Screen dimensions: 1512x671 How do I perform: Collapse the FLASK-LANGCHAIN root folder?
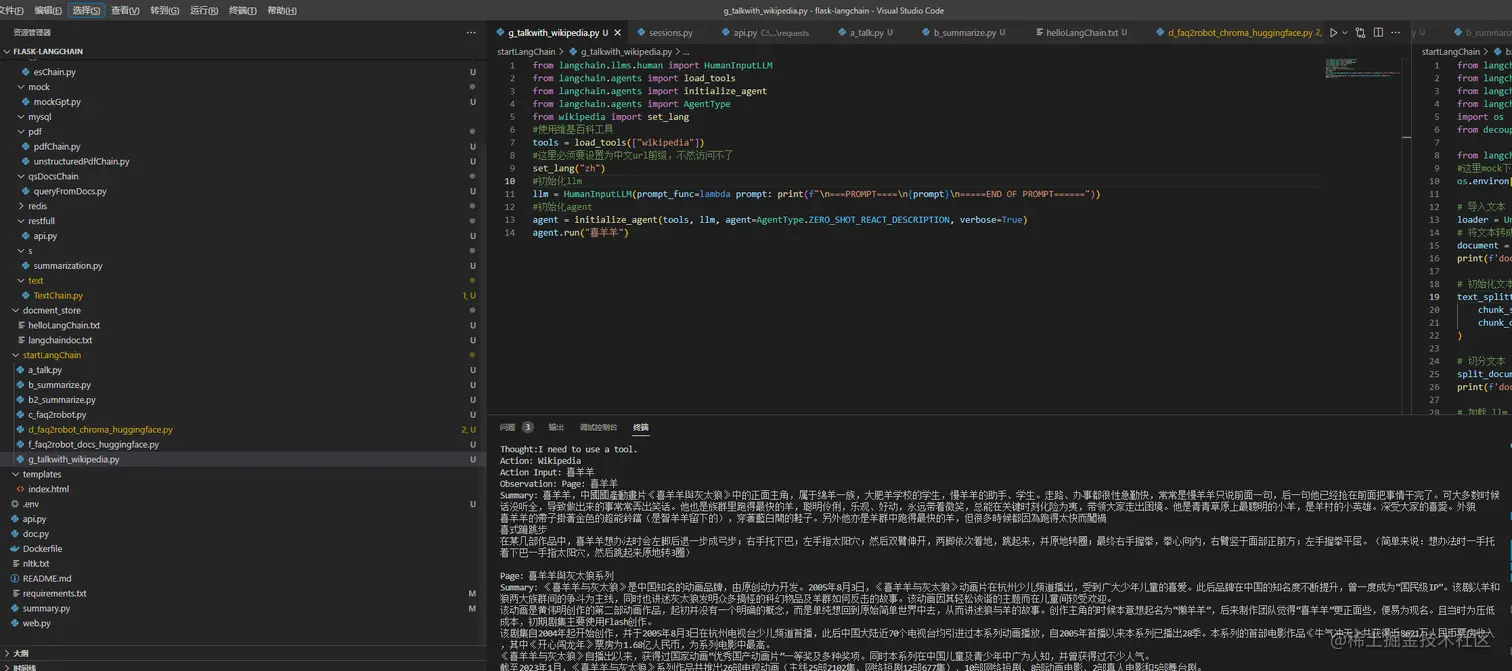click(x=47, y=51)
